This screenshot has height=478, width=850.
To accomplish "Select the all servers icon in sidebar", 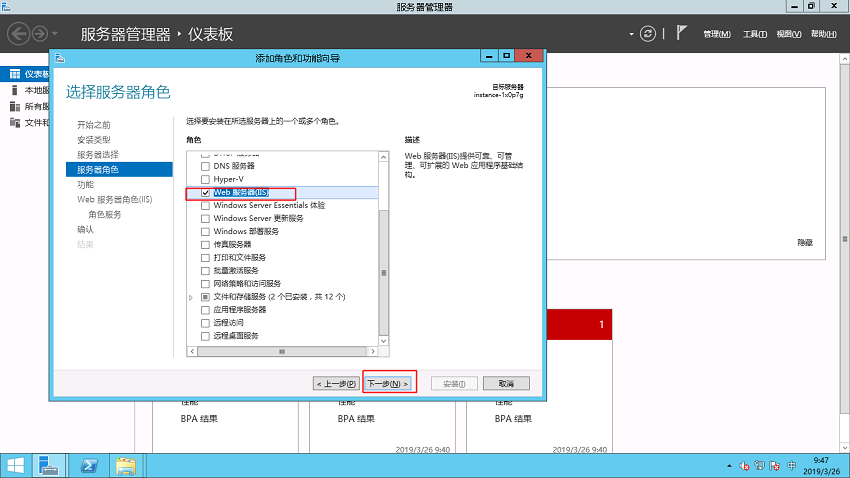I will (15, 106).
